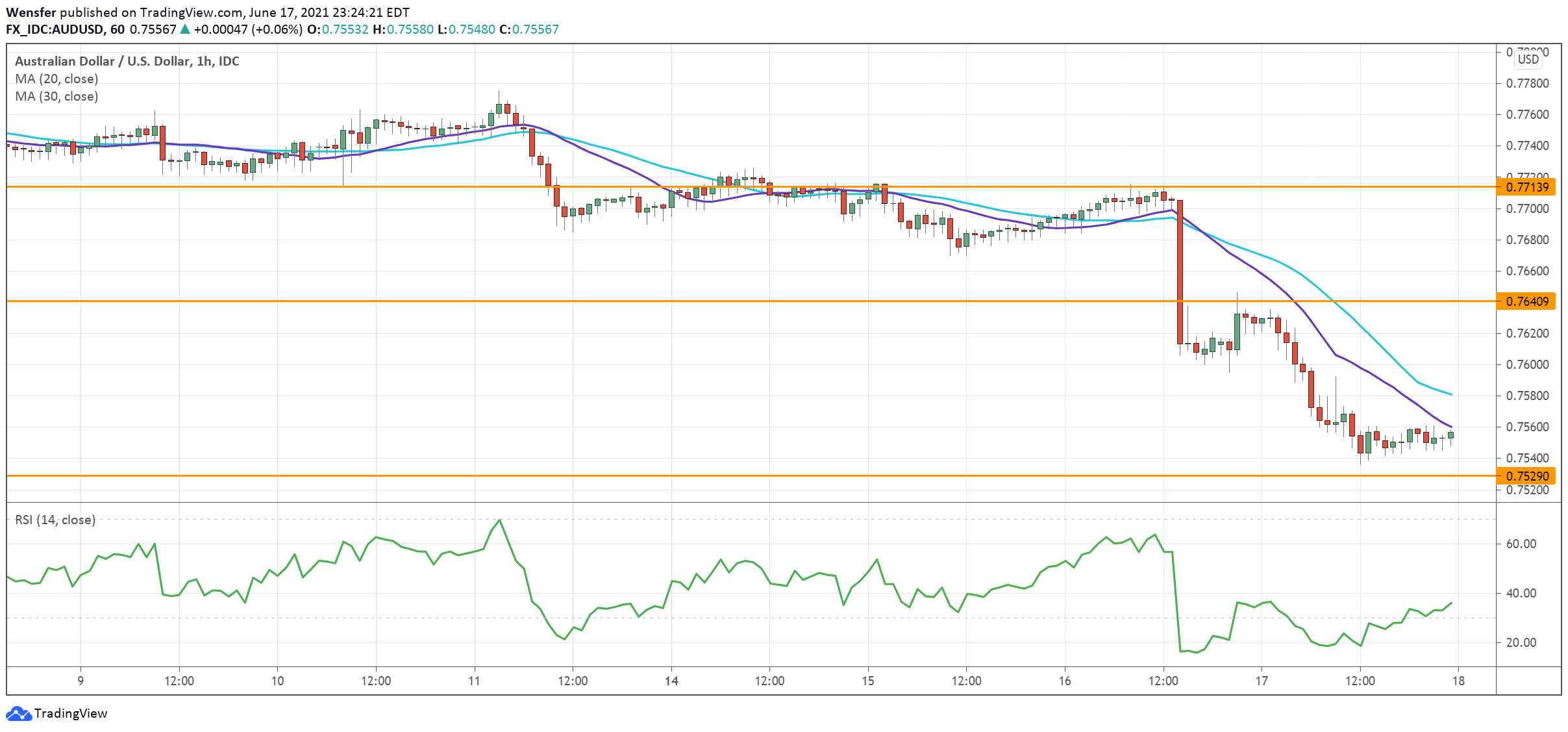Viewport: 1568px width, 732px height.
Task: Click the 20.00 level on RSI axis
Action: point(1521,642)
